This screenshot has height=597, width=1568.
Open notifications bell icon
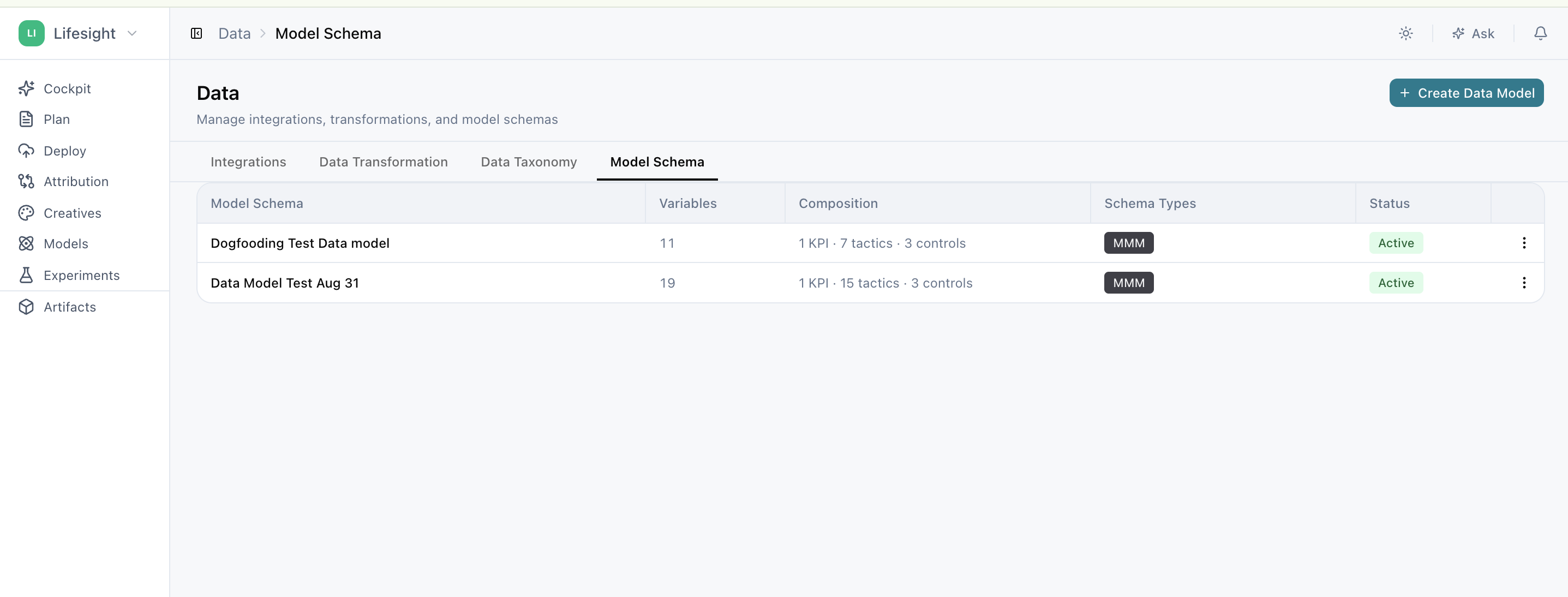click(1540, 33)
